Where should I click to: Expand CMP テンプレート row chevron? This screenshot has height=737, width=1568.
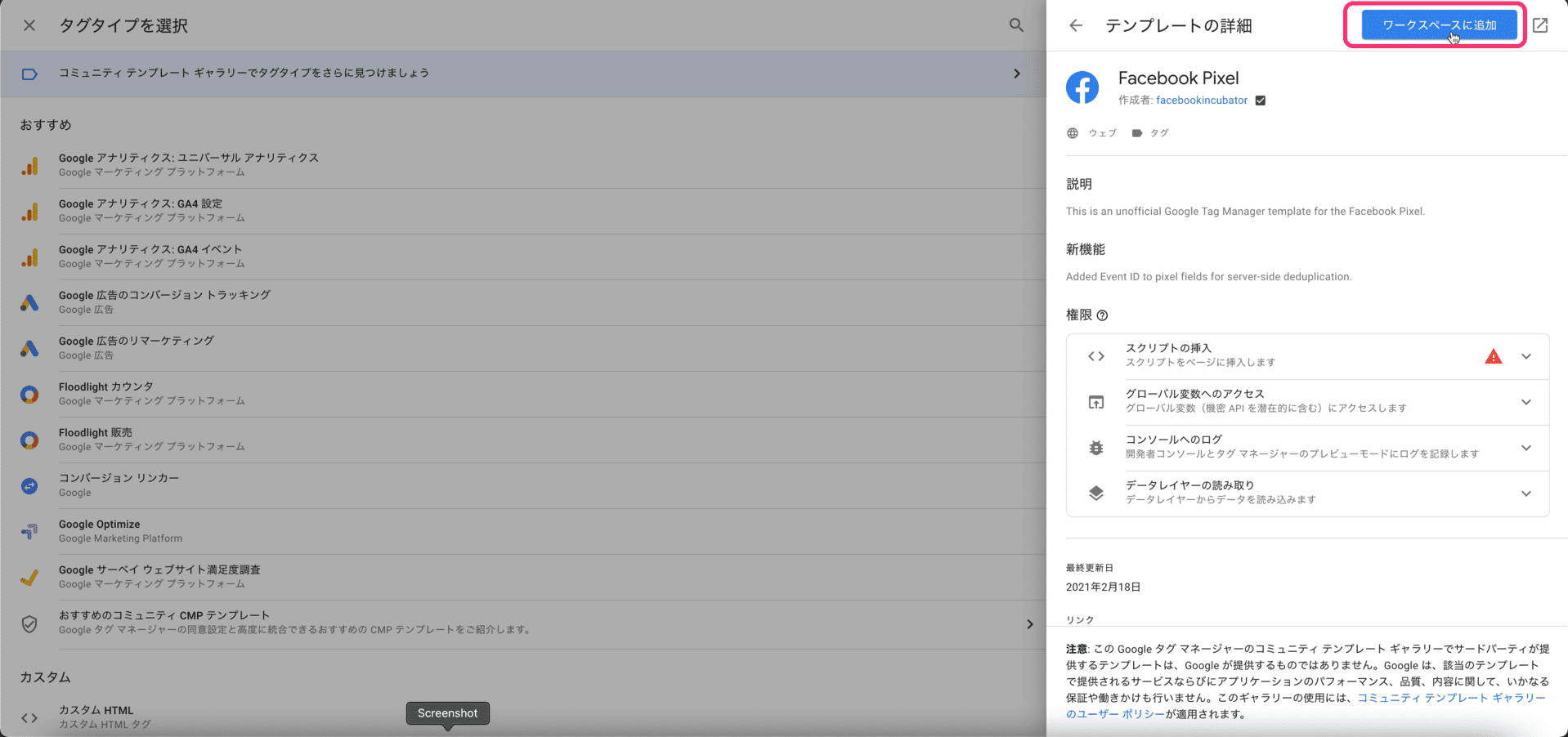[1029, 624]
